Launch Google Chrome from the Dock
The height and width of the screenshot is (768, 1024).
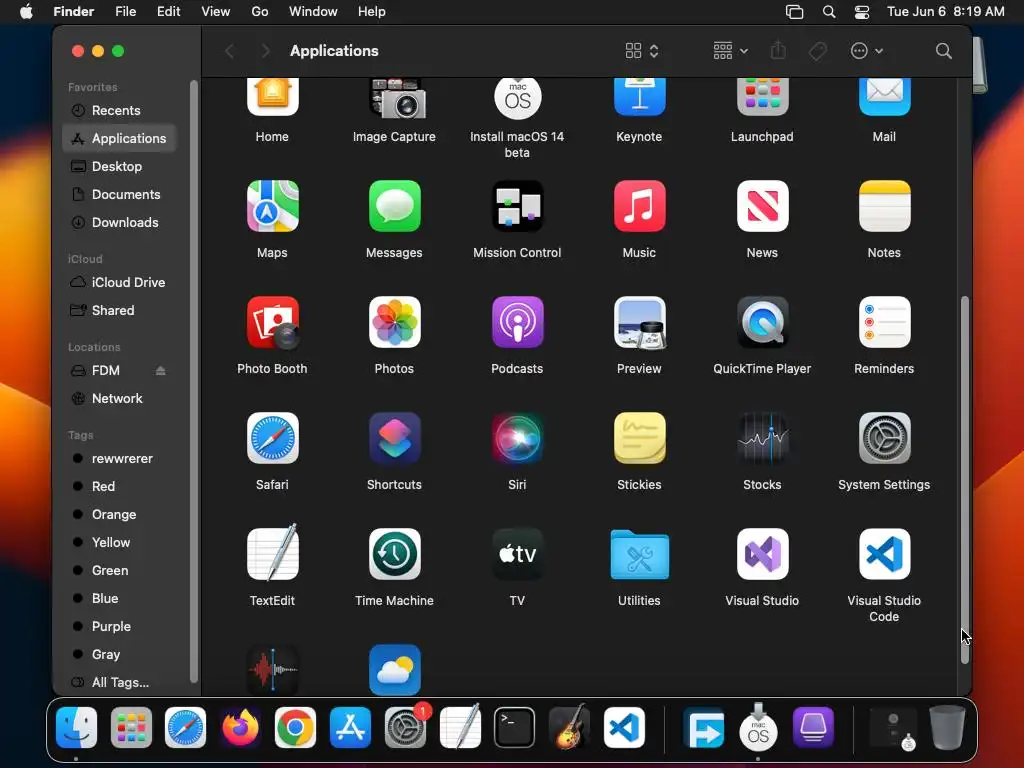295,728
